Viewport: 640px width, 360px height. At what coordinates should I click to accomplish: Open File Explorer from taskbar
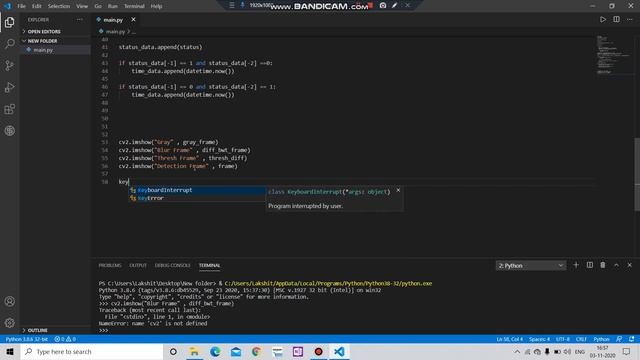tap(194, 351)
